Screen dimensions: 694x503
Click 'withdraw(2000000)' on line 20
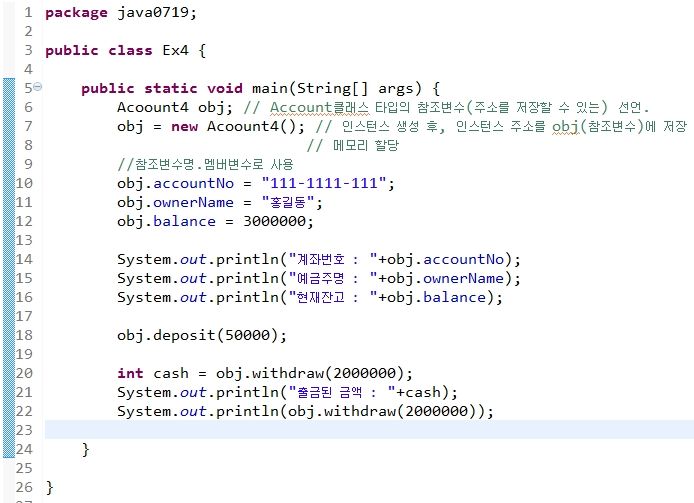click(328, 373)
